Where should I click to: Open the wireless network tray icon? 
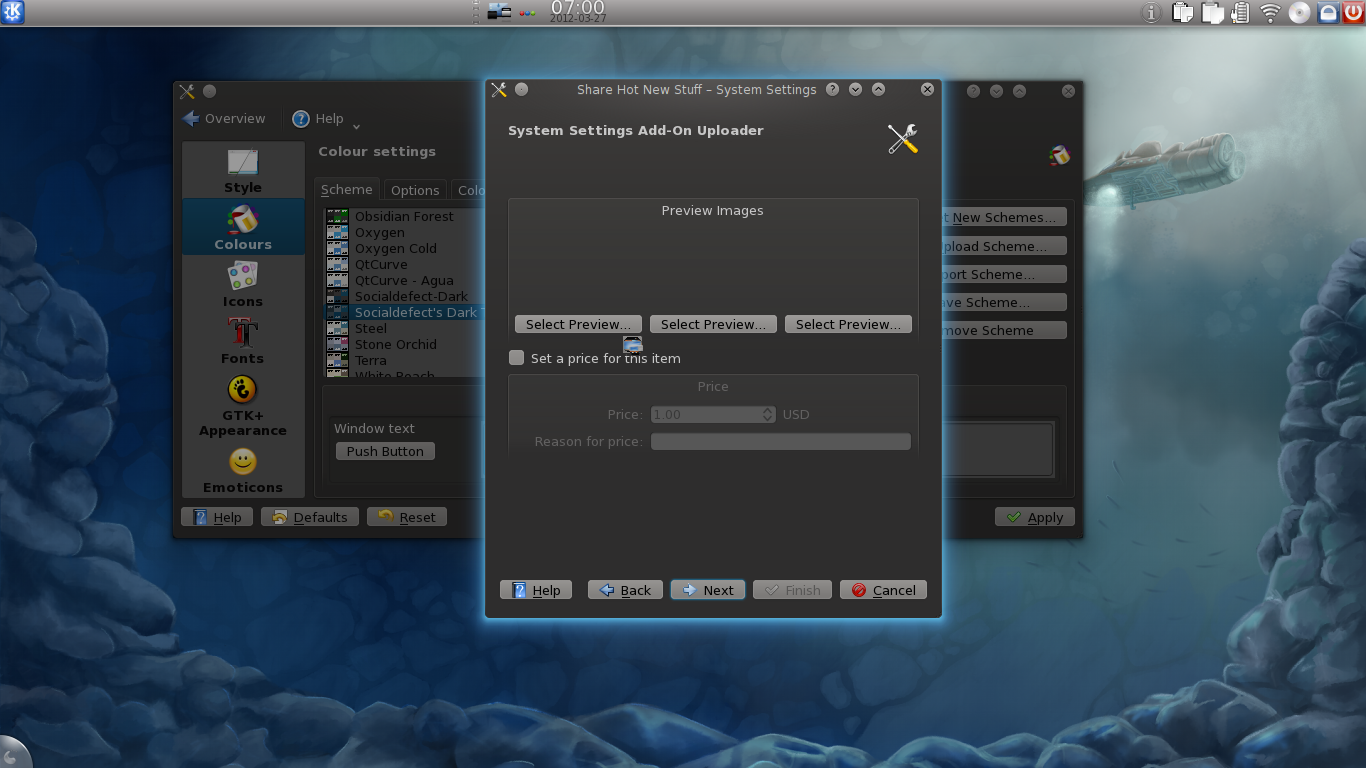click(1271, 13)
